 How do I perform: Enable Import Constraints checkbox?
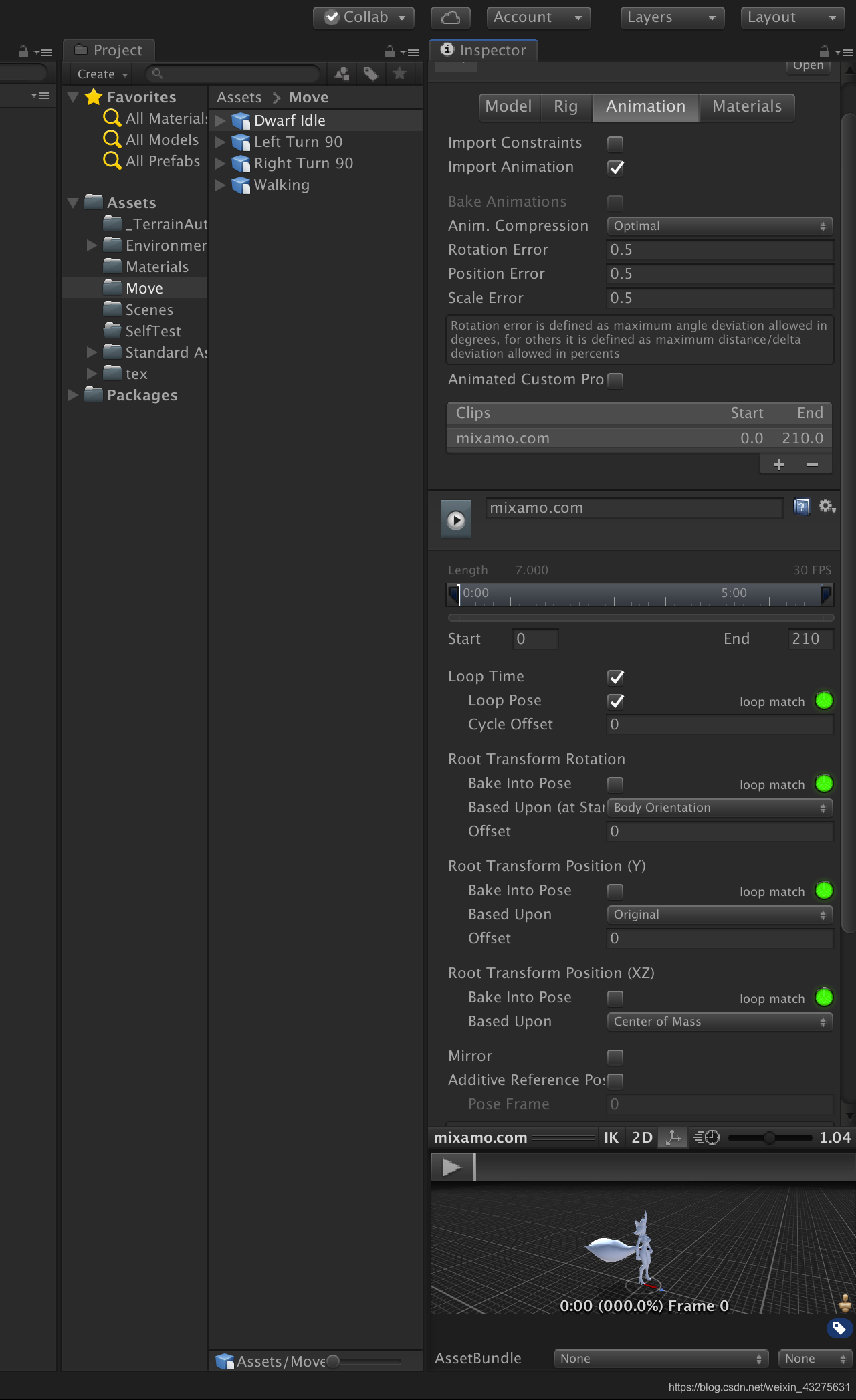click(615, 144)
